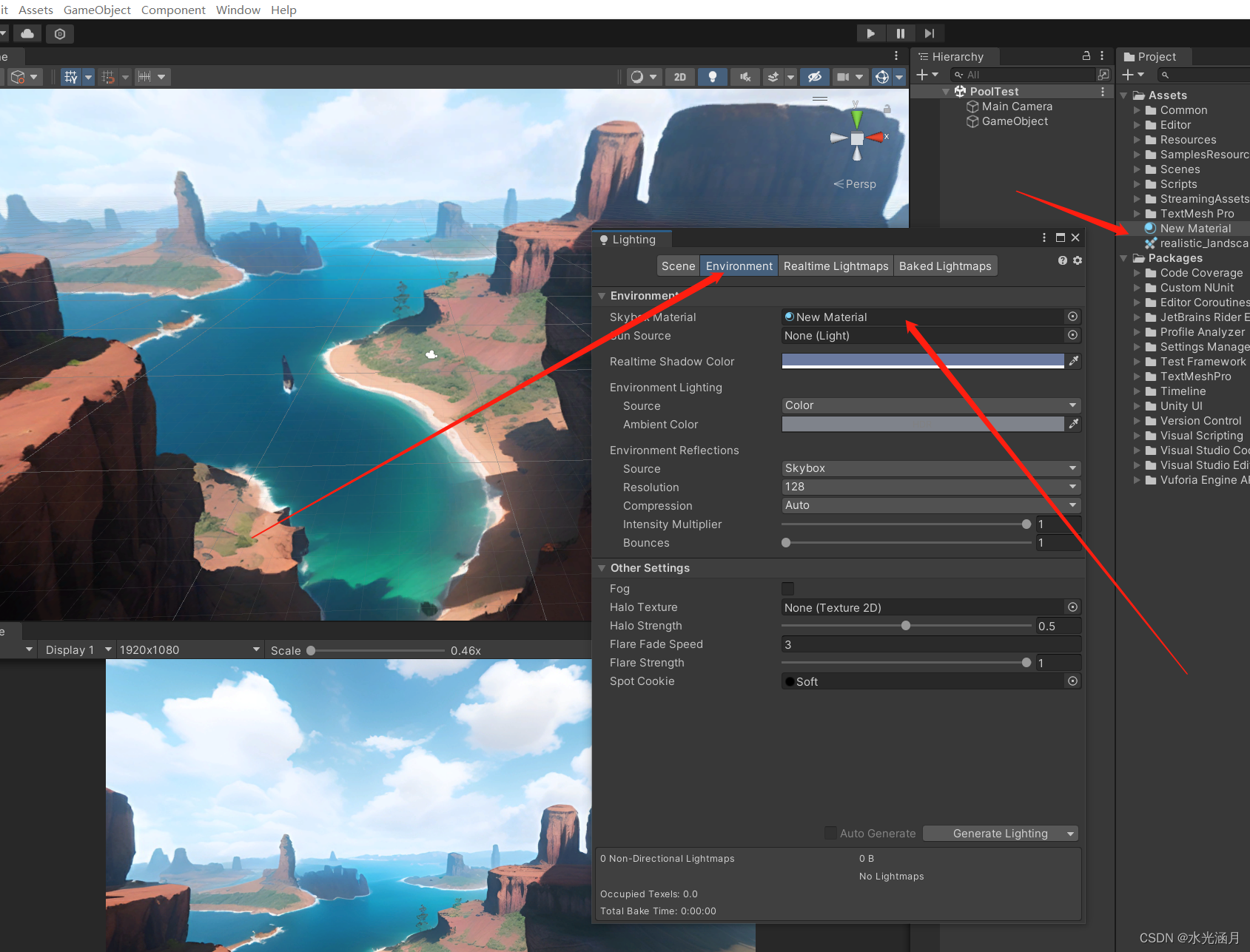This screenshot has height=952, width=1250.
Task: Open Gizmos dropdown arrow
Action: pyautogui.click(x=899, y=77)
